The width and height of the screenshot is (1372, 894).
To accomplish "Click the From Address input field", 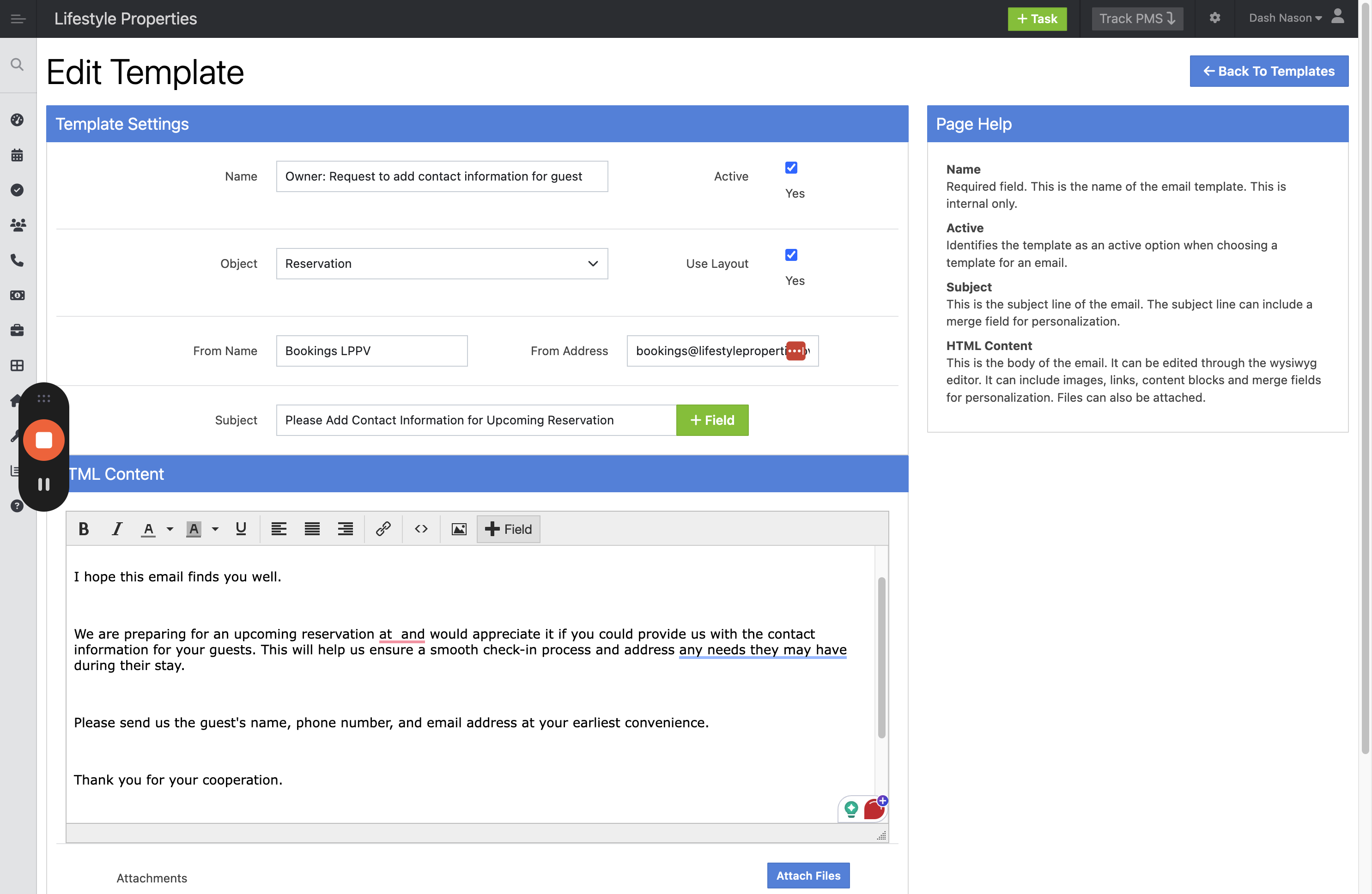I will coord(723,351).
